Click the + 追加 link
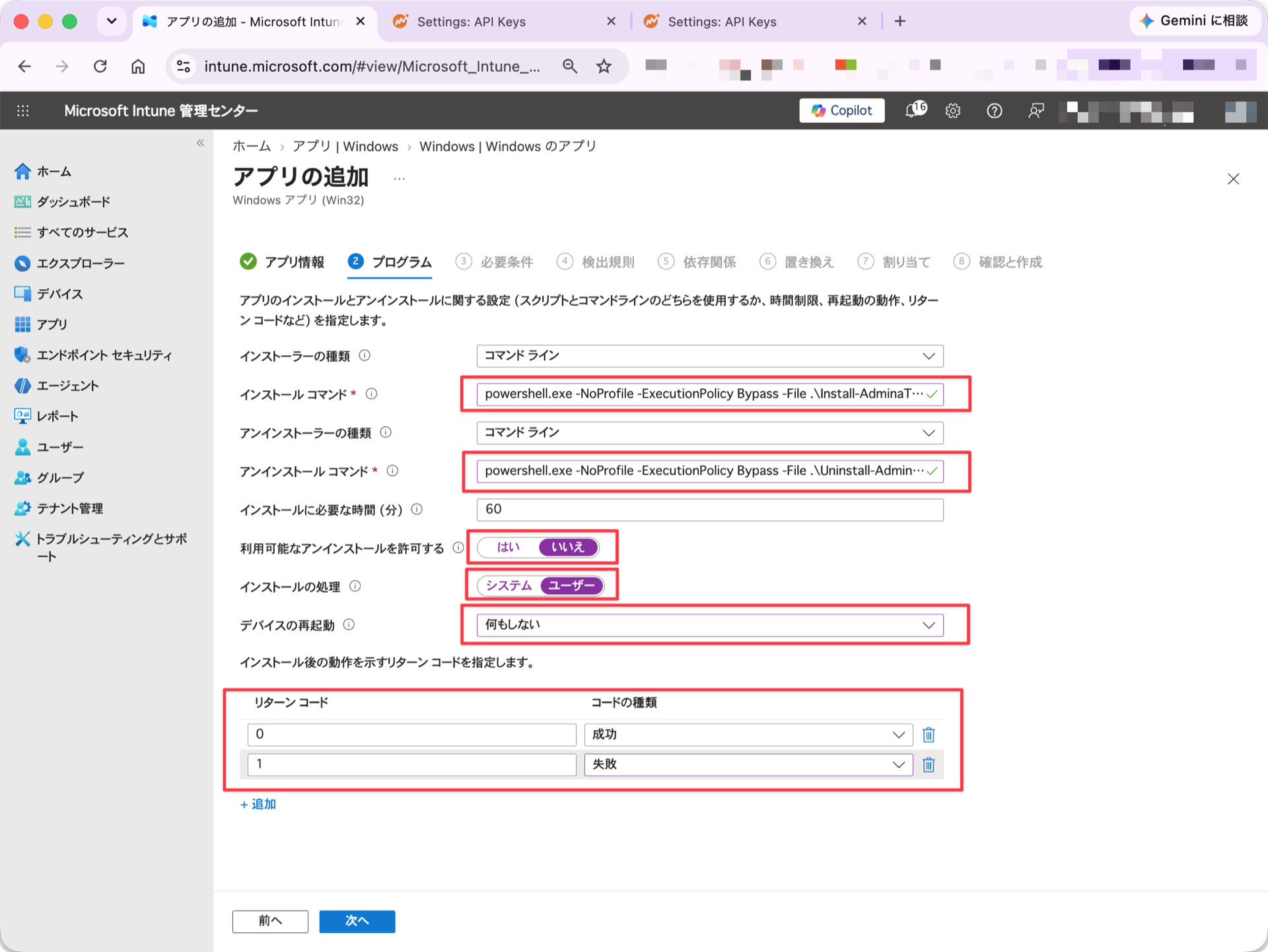The image size is (1268, 952). pyautogui.click(x=258, y=804)
